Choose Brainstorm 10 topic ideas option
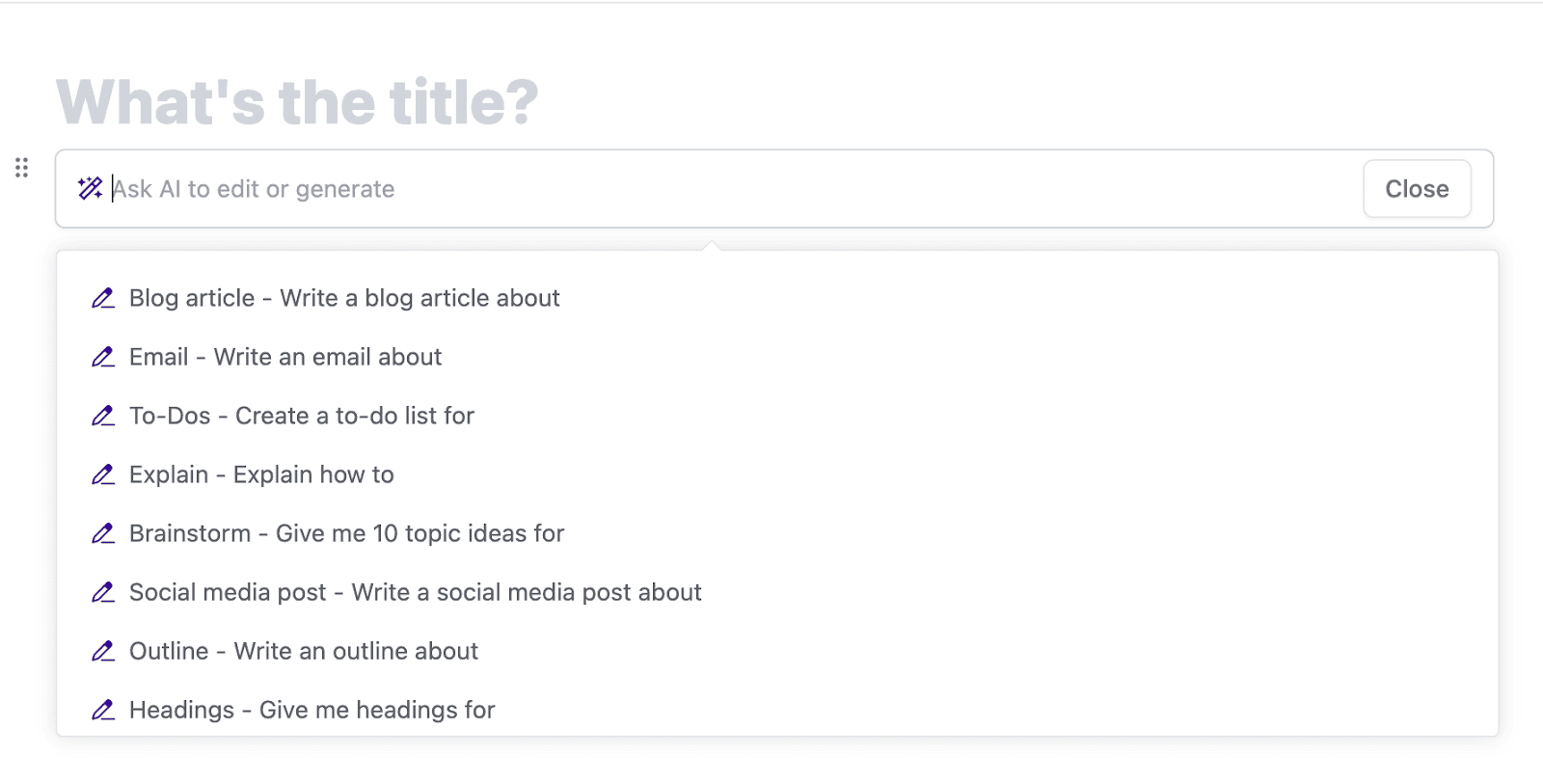Viewport: 1543px width, 784px height. (x=346, y=533)
